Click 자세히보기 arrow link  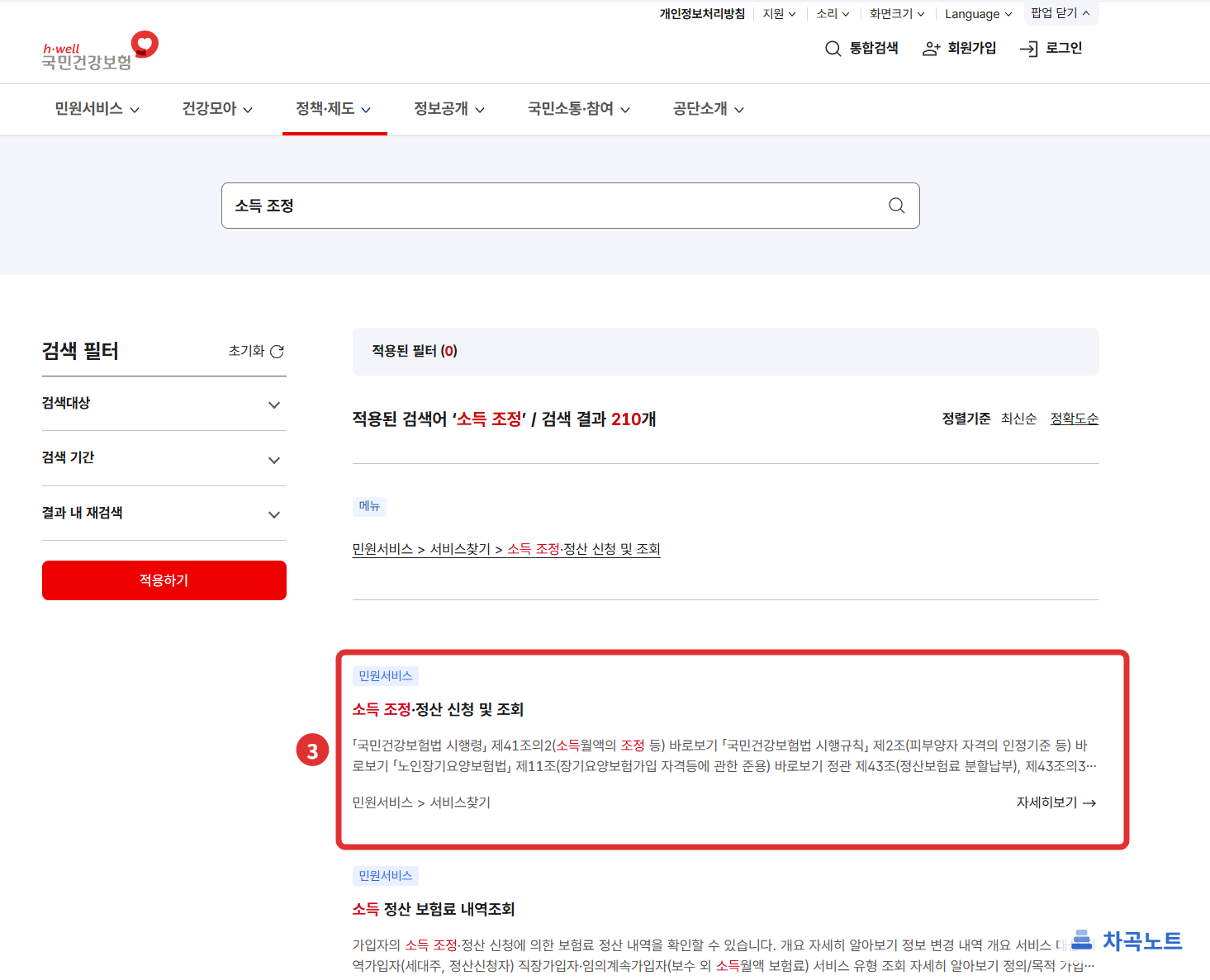pyautogui.click(x=1056, y=802)
